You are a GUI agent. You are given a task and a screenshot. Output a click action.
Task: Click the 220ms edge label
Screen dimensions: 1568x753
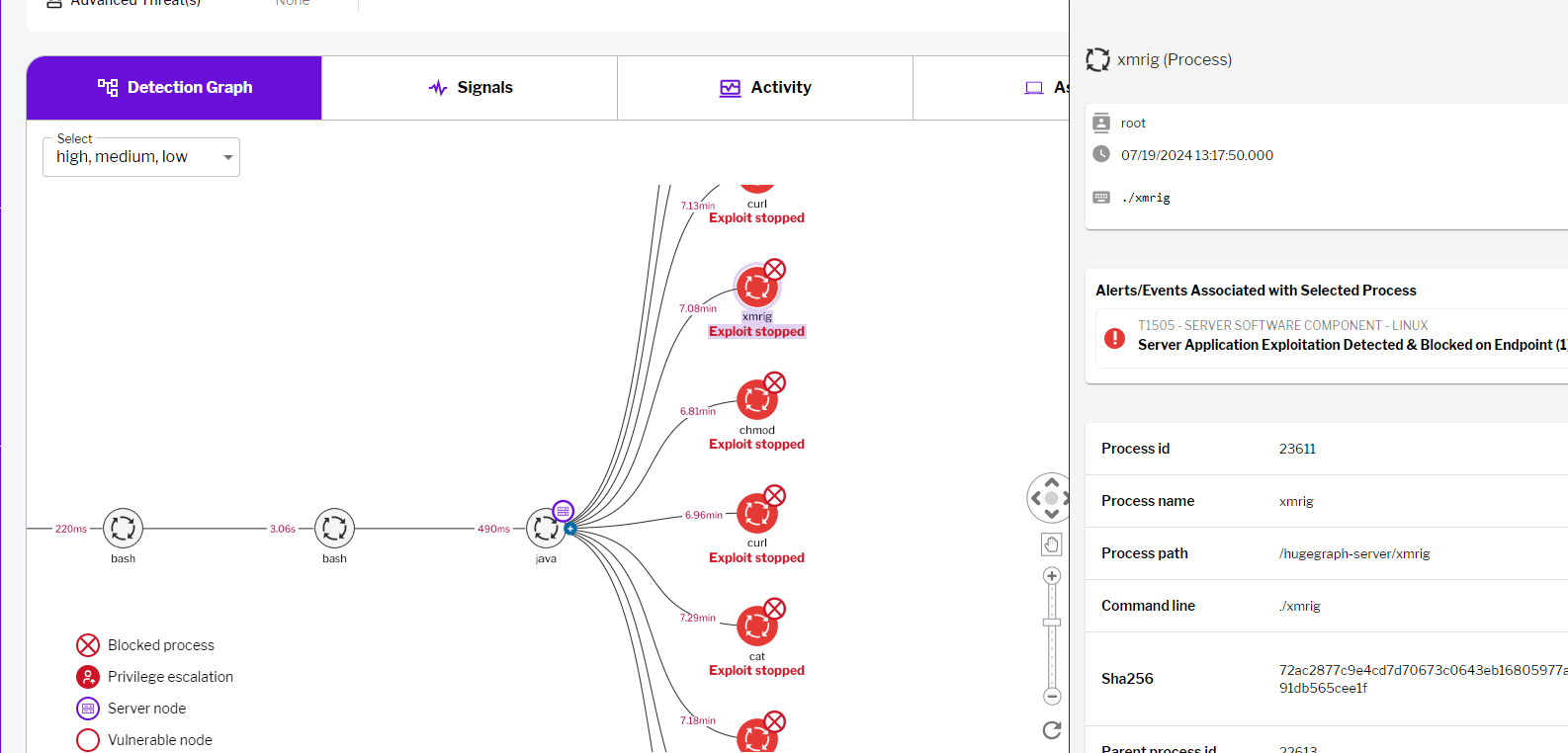tap(71, 529)
